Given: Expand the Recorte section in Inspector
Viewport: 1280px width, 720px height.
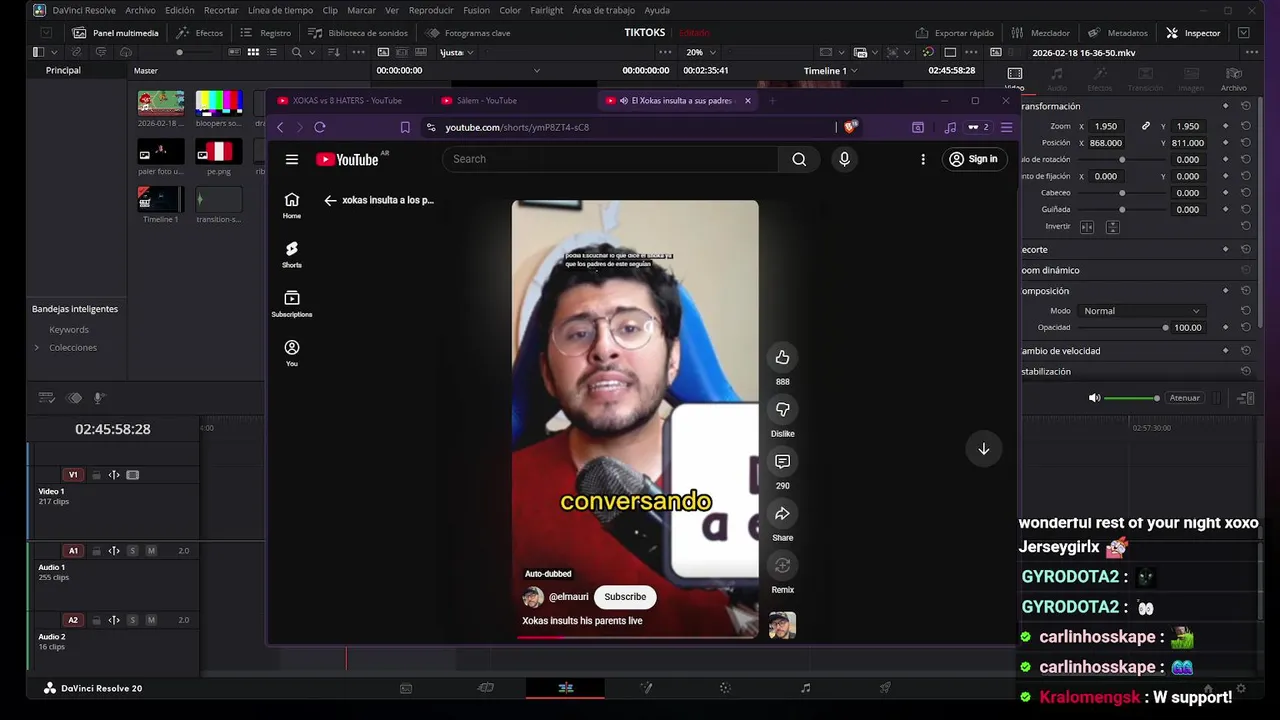Looking at the screenshot, I should 1035,249.
